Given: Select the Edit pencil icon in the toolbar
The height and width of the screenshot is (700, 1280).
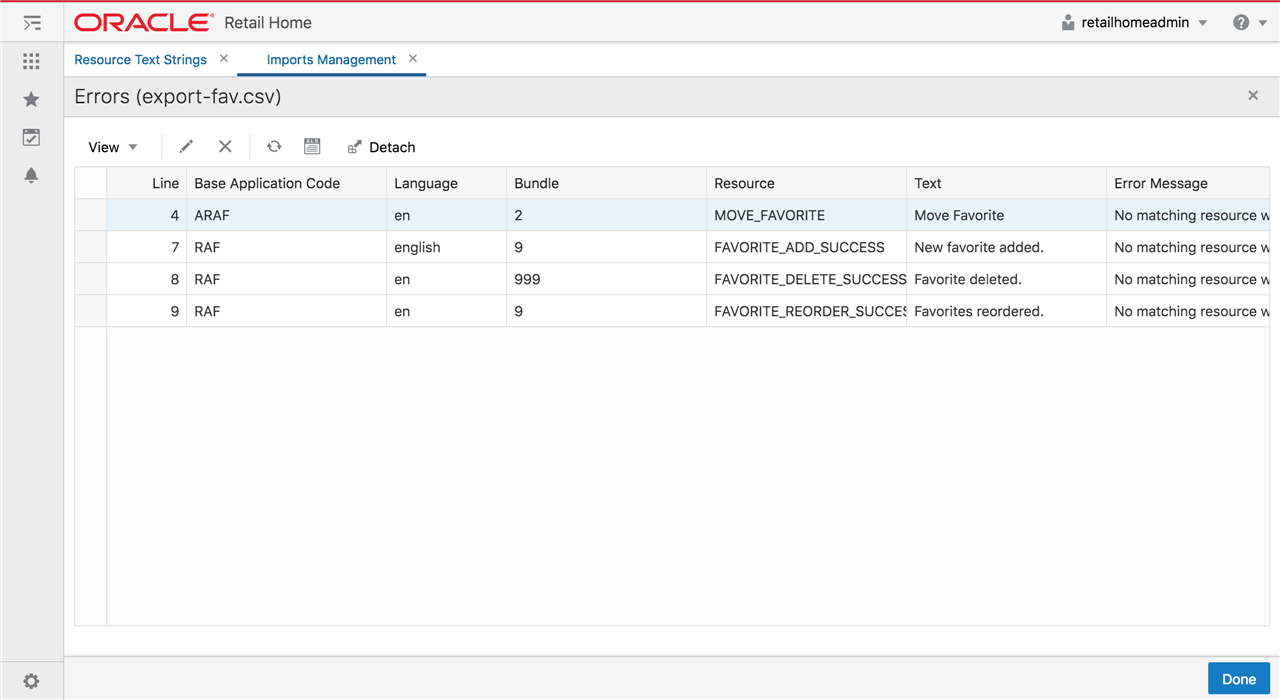Looking at the screenshot, I should pos(186,146).
